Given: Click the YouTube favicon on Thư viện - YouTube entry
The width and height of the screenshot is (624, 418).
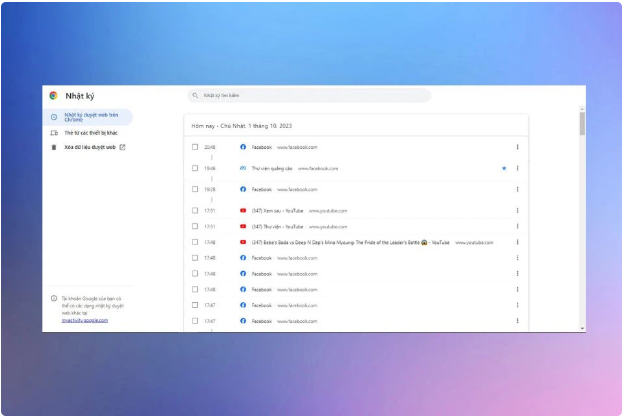Looking at the screenshot, I should (243, 227).
